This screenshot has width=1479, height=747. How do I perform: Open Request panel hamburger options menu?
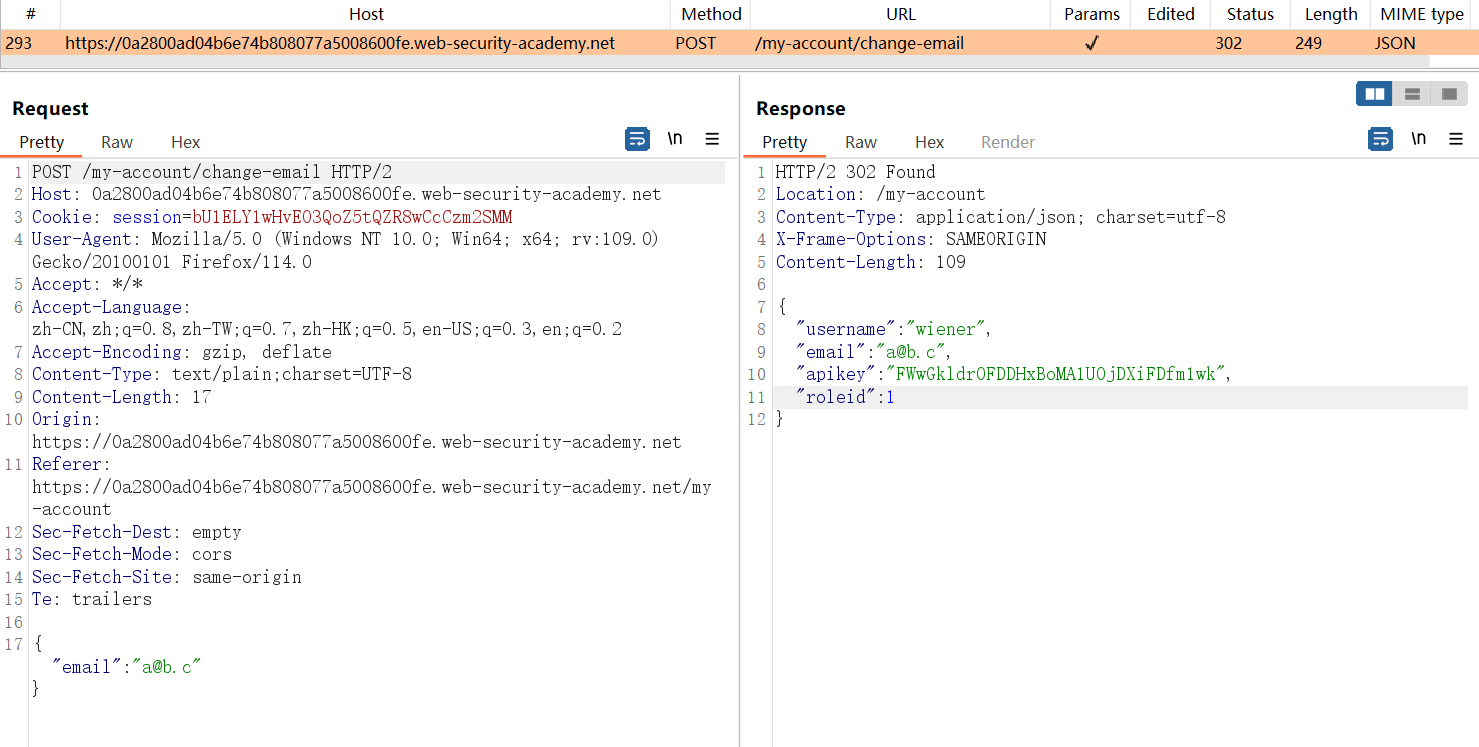tap(712, 139)
